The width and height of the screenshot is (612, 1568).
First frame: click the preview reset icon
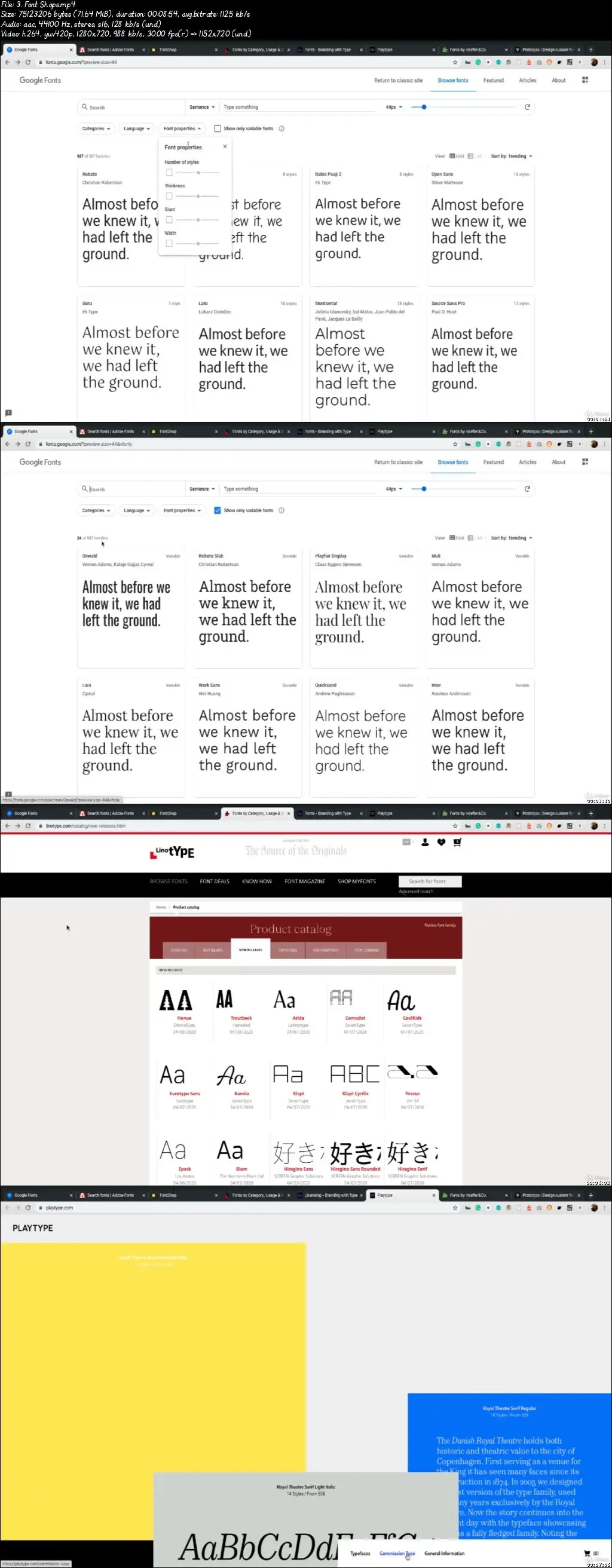(527, 107)
